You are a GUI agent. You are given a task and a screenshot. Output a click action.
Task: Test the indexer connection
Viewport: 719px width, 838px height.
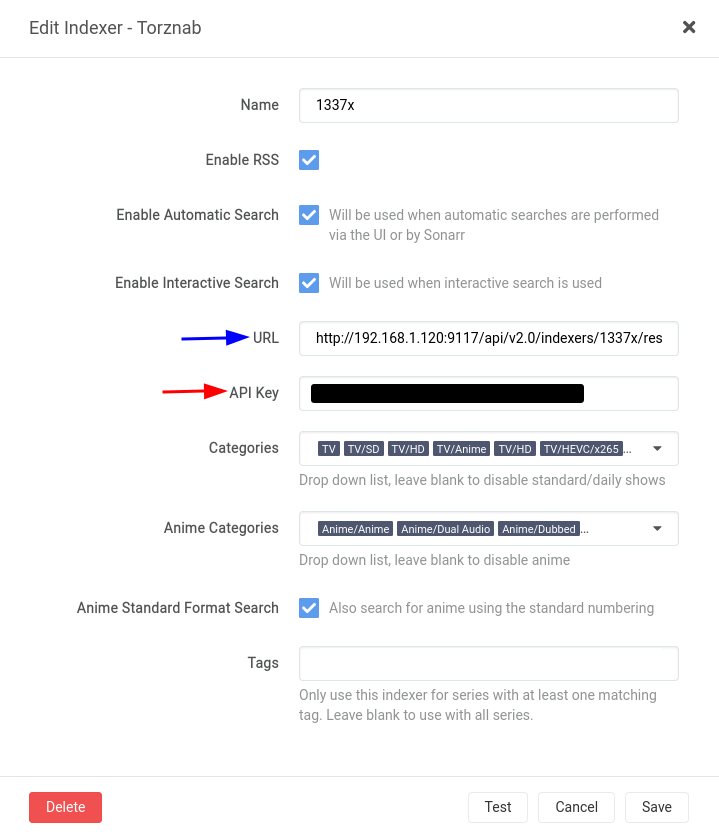coord(498,807)
